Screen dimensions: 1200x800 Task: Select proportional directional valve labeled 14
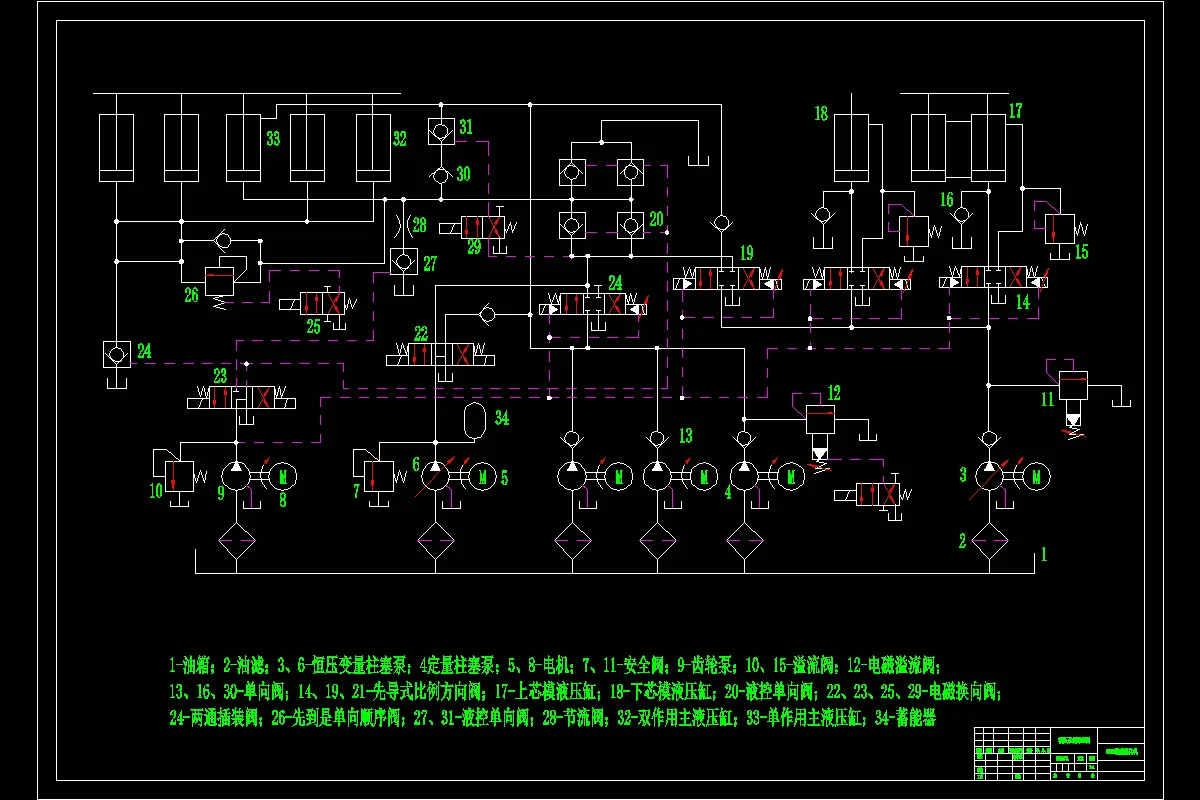coord(993,279)
